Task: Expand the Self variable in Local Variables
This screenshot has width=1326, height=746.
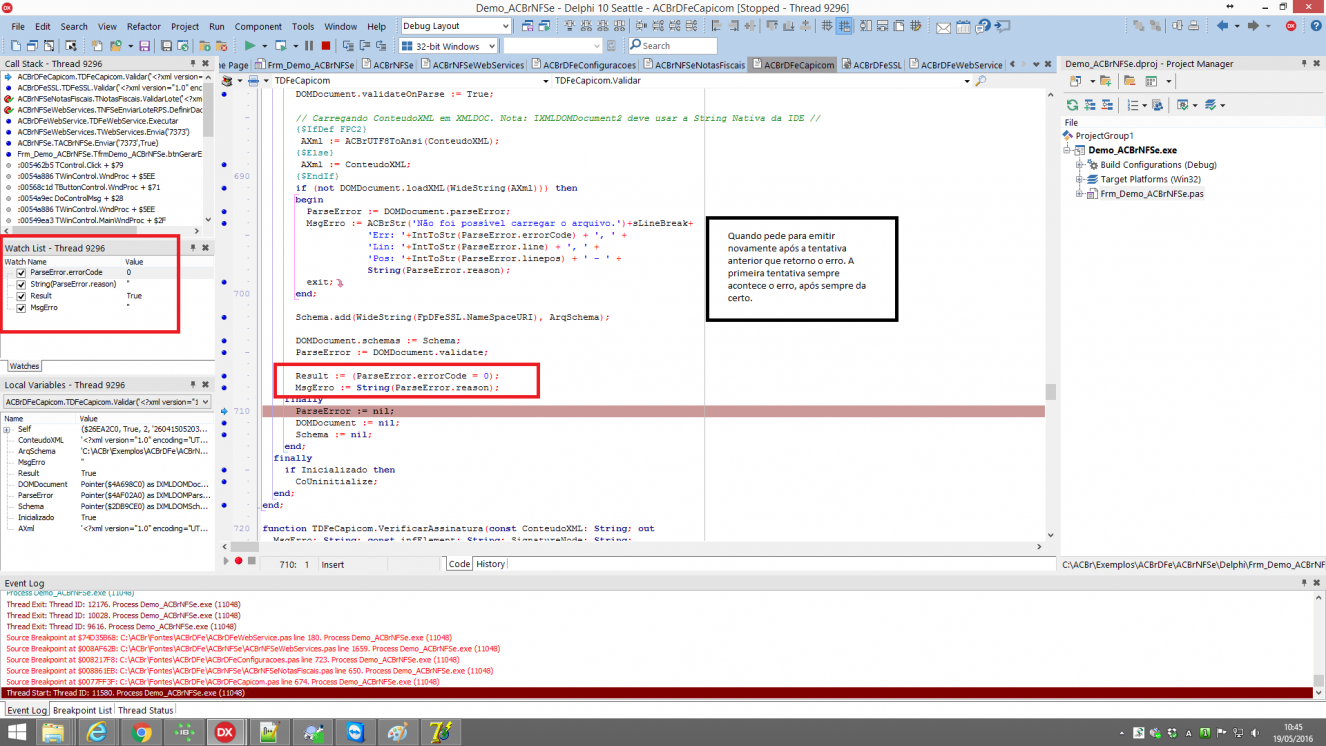Action: click(6, 429)
